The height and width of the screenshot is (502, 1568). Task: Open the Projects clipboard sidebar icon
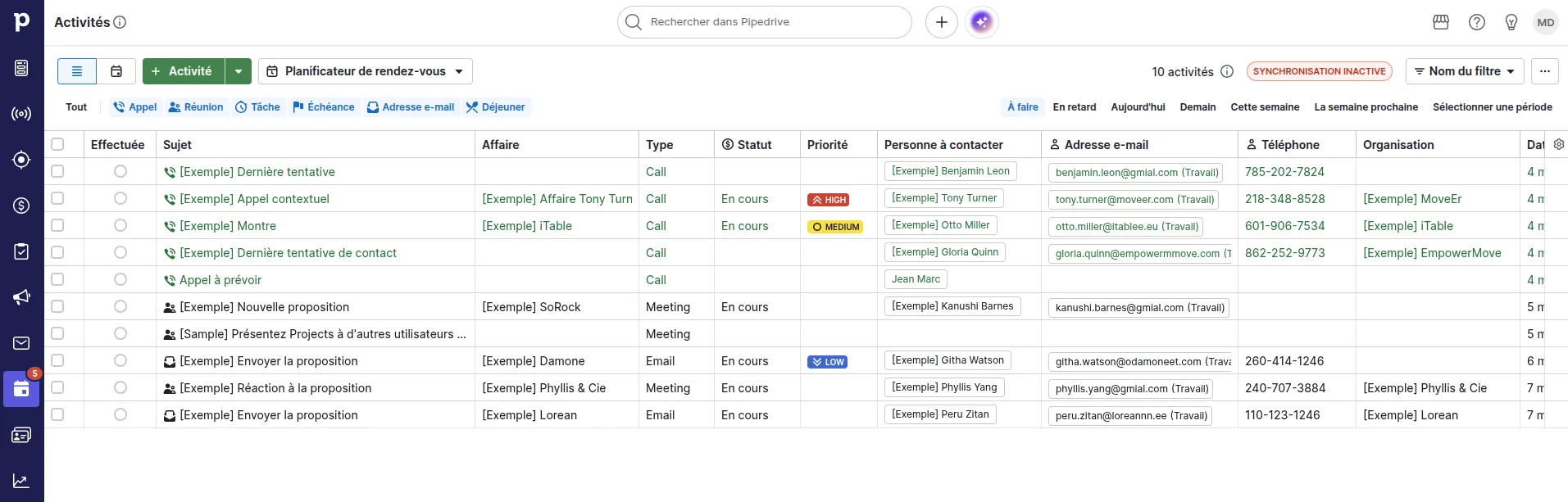tap(22, 251)
